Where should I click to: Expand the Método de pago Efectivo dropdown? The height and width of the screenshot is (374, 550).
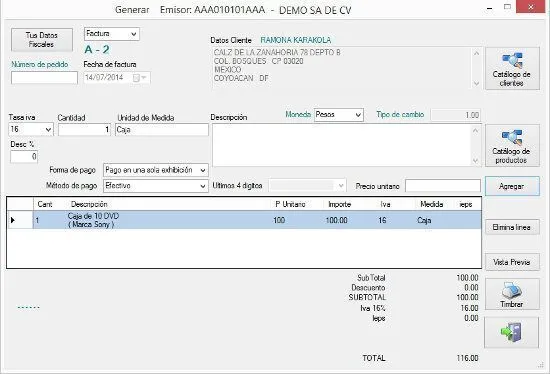click(x=203, y=186)
